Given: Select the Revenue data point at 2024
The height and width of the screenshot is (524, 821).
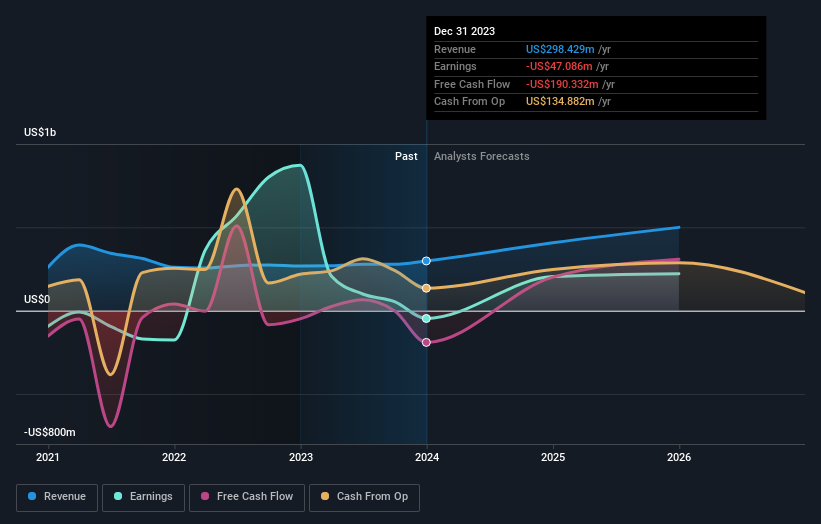Looking at the screenshot, I should pos(426,261).
